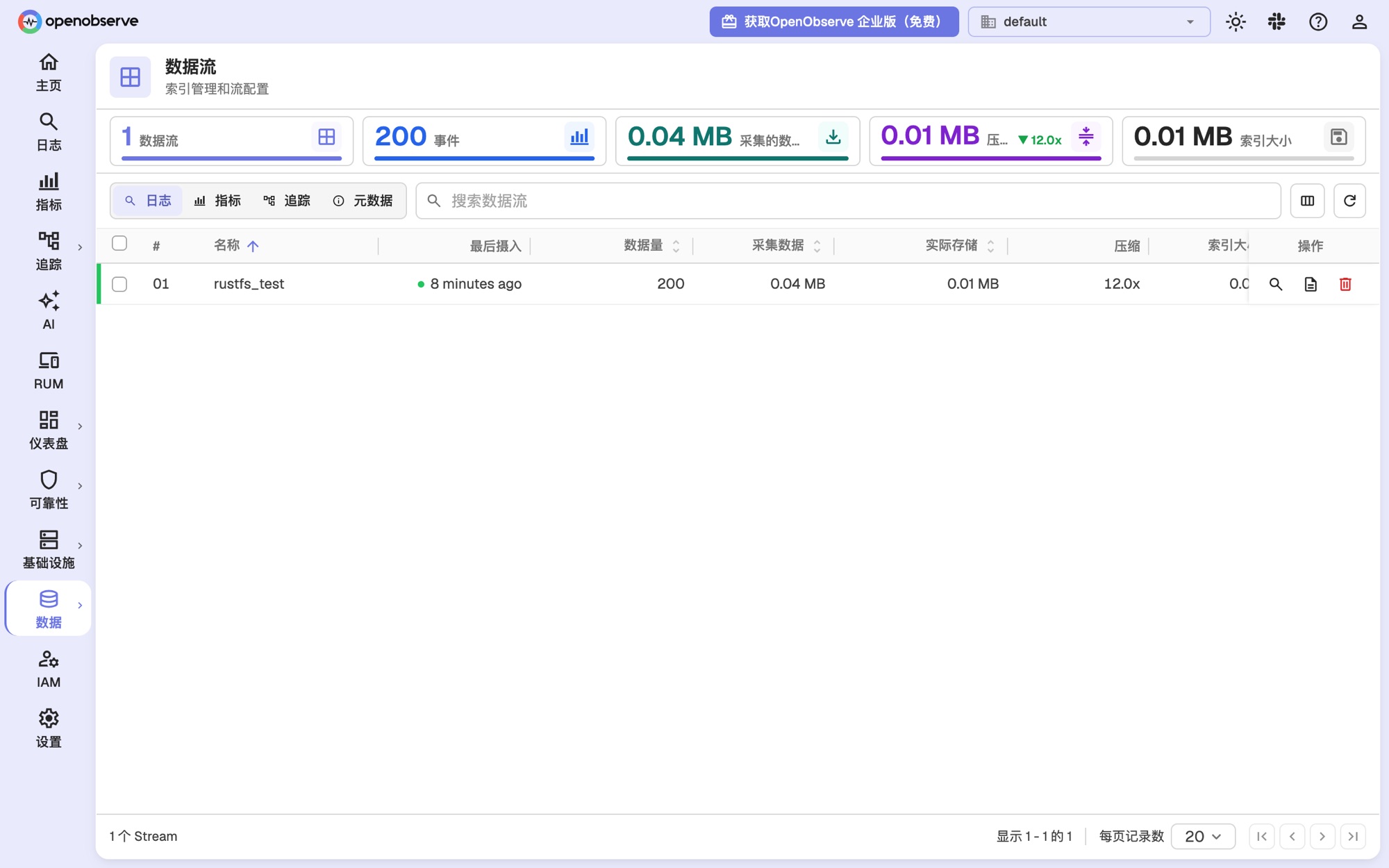Go to the next page arrow
Viewport: 1389px width, 868px height.
tap(1322, 836)
